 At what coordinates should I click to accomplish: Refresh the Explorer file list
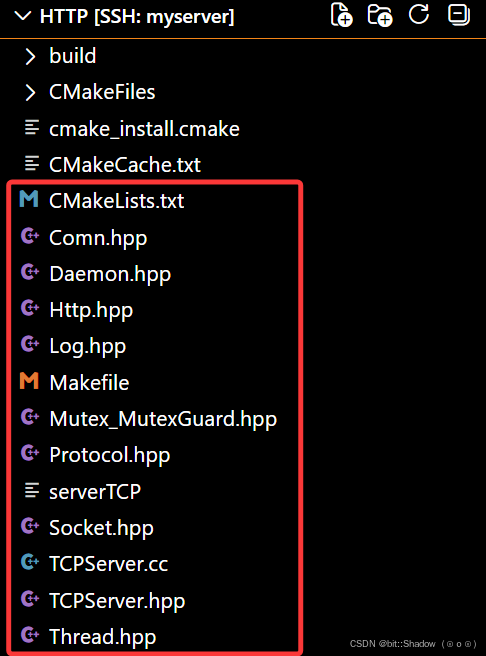419,14
